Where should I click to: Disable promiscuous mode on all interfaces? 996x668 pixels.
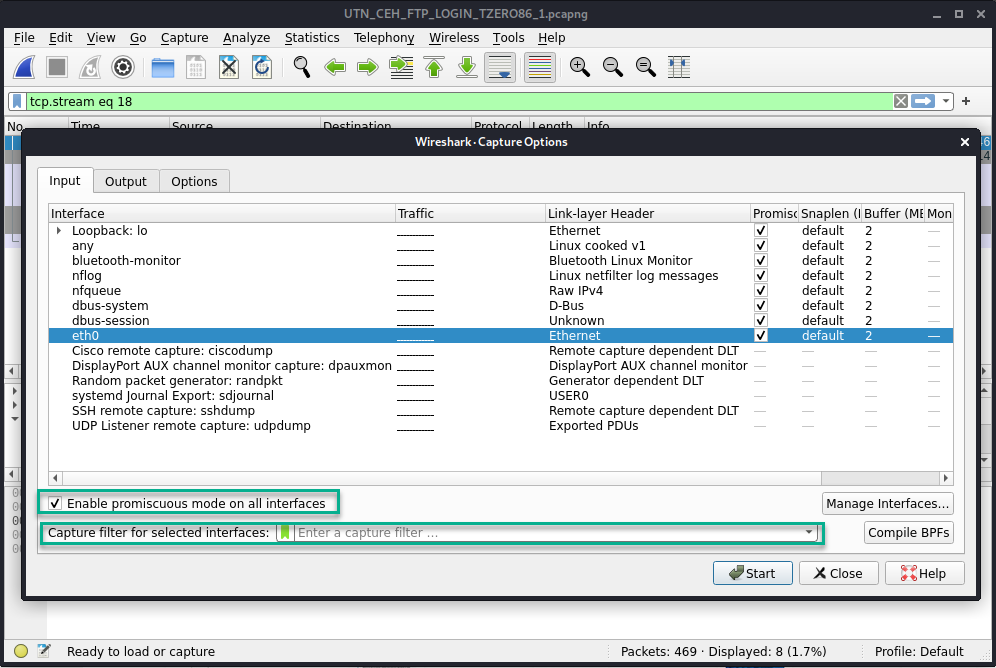point(55,504)
